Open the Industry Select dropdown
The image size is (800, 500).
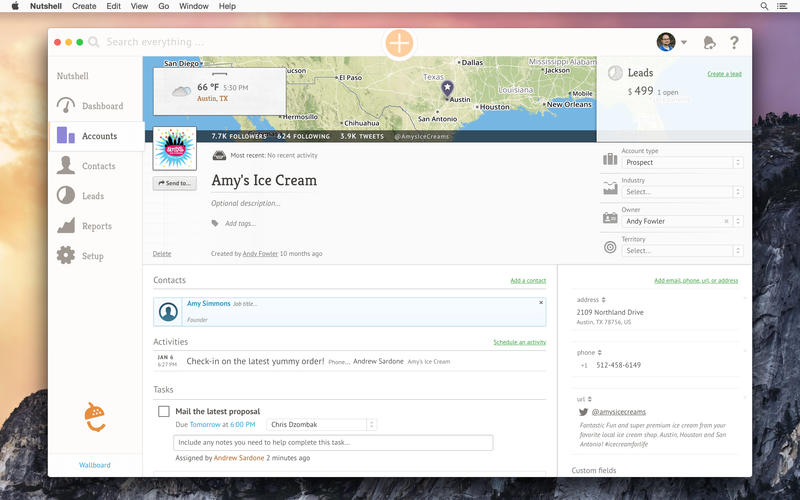[x=682, y=192]
